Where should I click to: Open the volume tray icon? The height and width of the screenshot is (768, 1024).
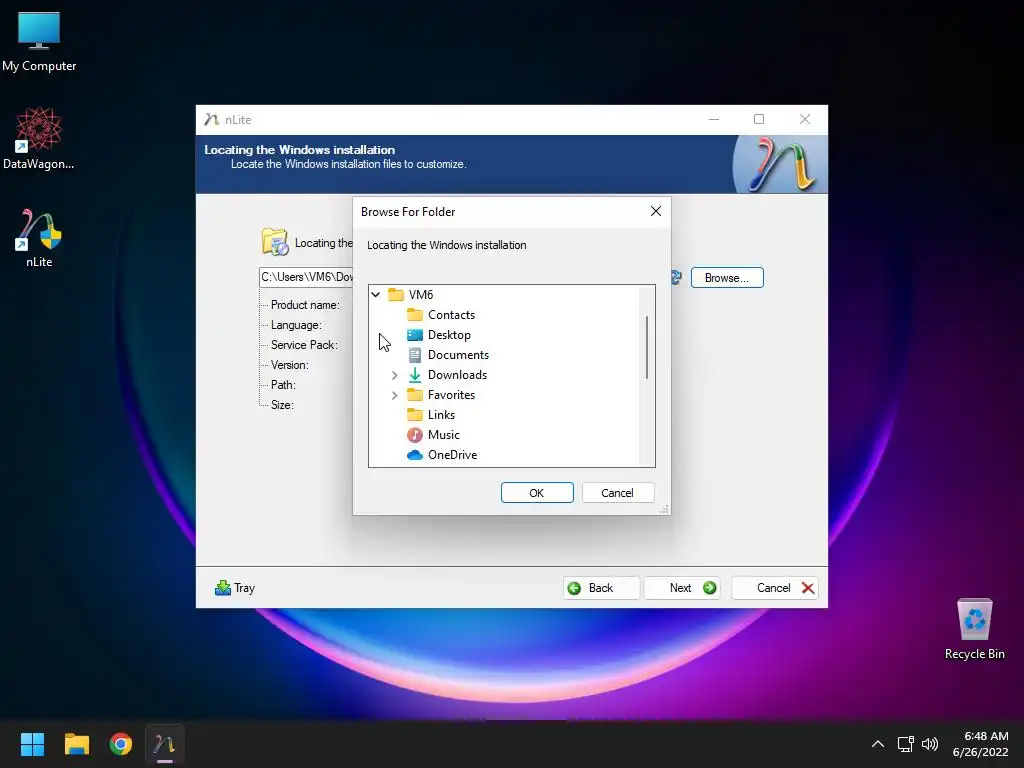coord(930,744)
